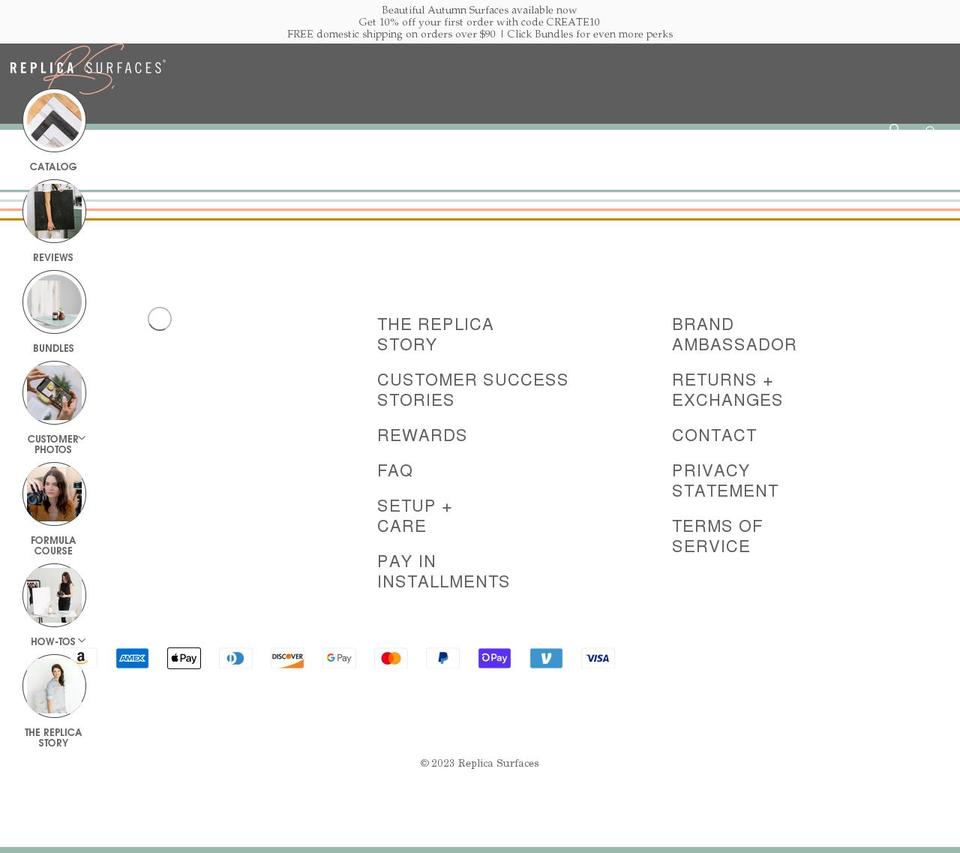Click the Amazon payment icon
This screenshot has height=853, width=960.
(80, 658)
